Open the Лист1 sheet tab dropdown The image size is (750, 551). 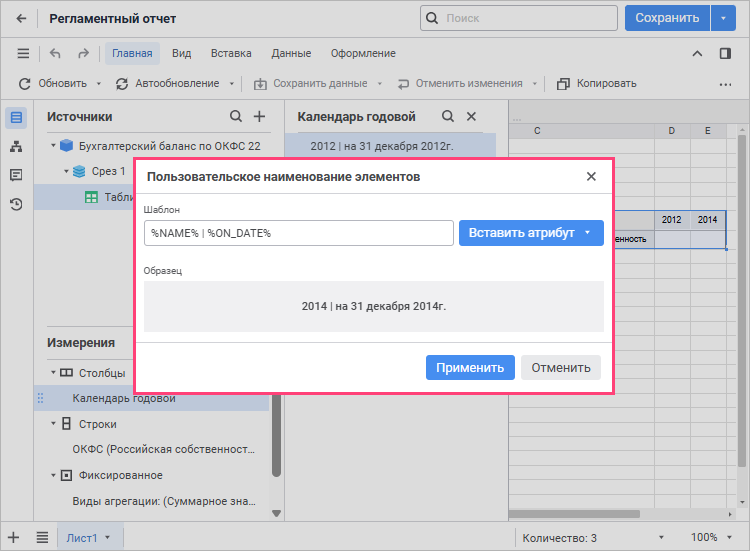point(108,538)
